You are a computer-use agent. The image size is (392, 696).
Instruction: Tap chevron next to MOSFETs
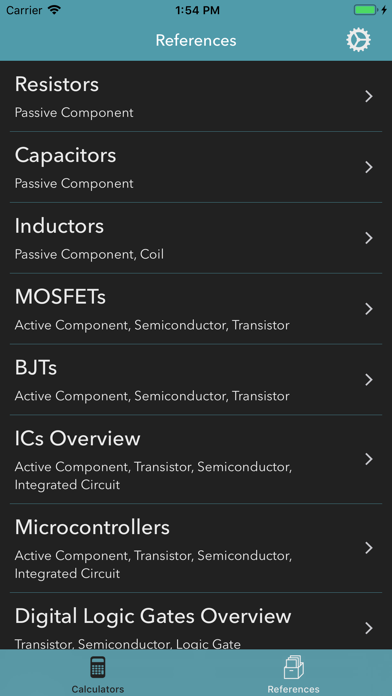tap(368, 309)
